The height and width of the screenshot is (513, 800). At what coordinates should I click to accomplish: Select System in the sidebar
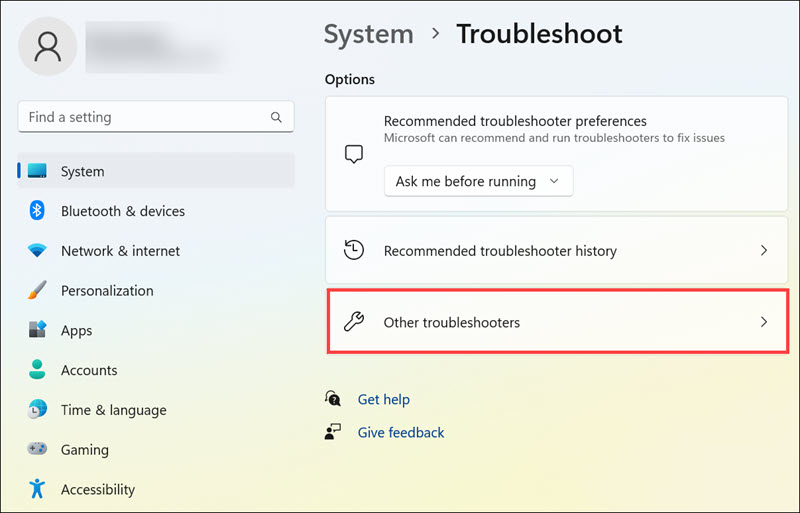pyautogui.click(x=82, y=171)
